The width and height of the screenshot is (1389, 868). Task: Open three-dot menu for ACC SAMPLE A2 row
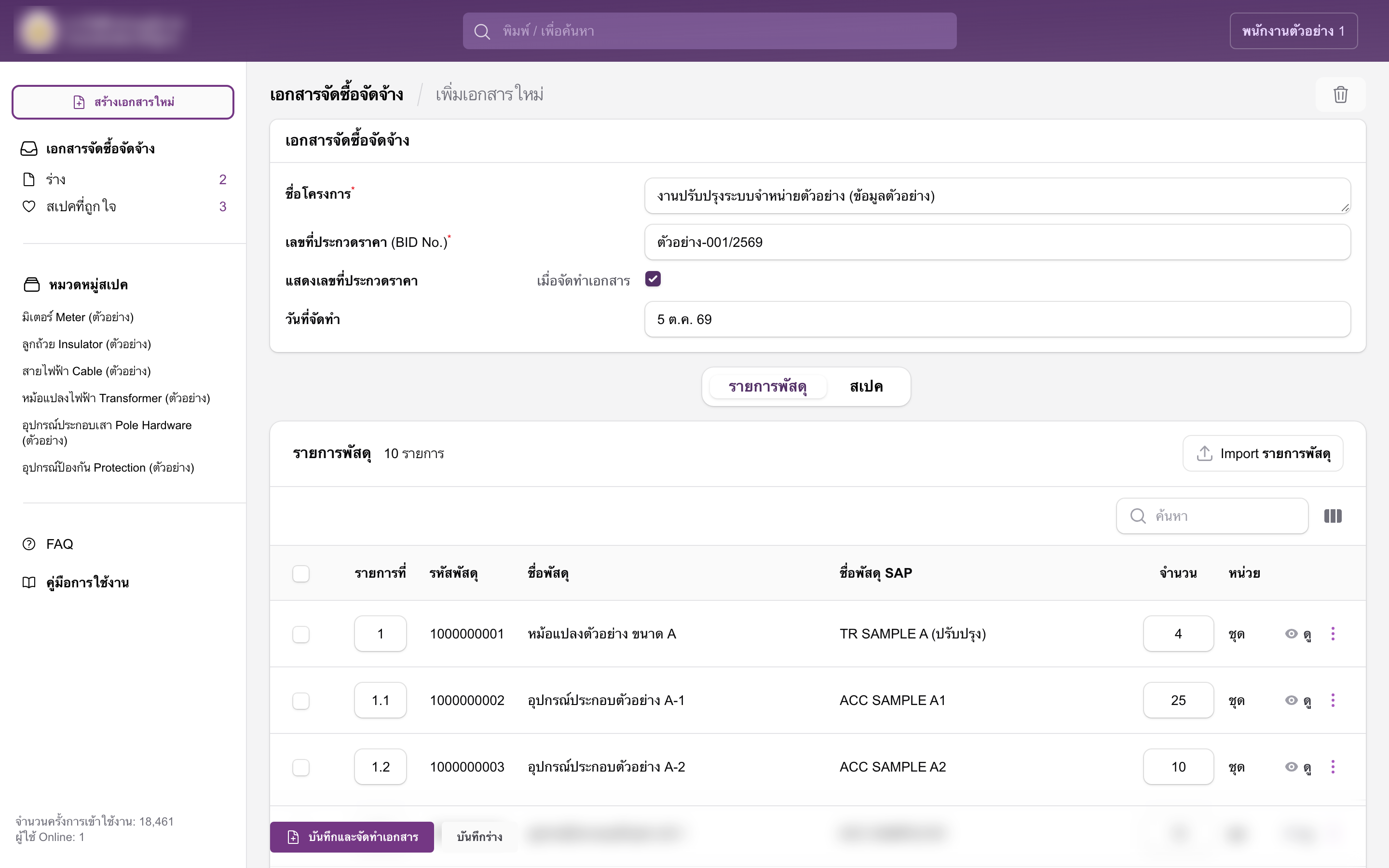coord(1333,767)
